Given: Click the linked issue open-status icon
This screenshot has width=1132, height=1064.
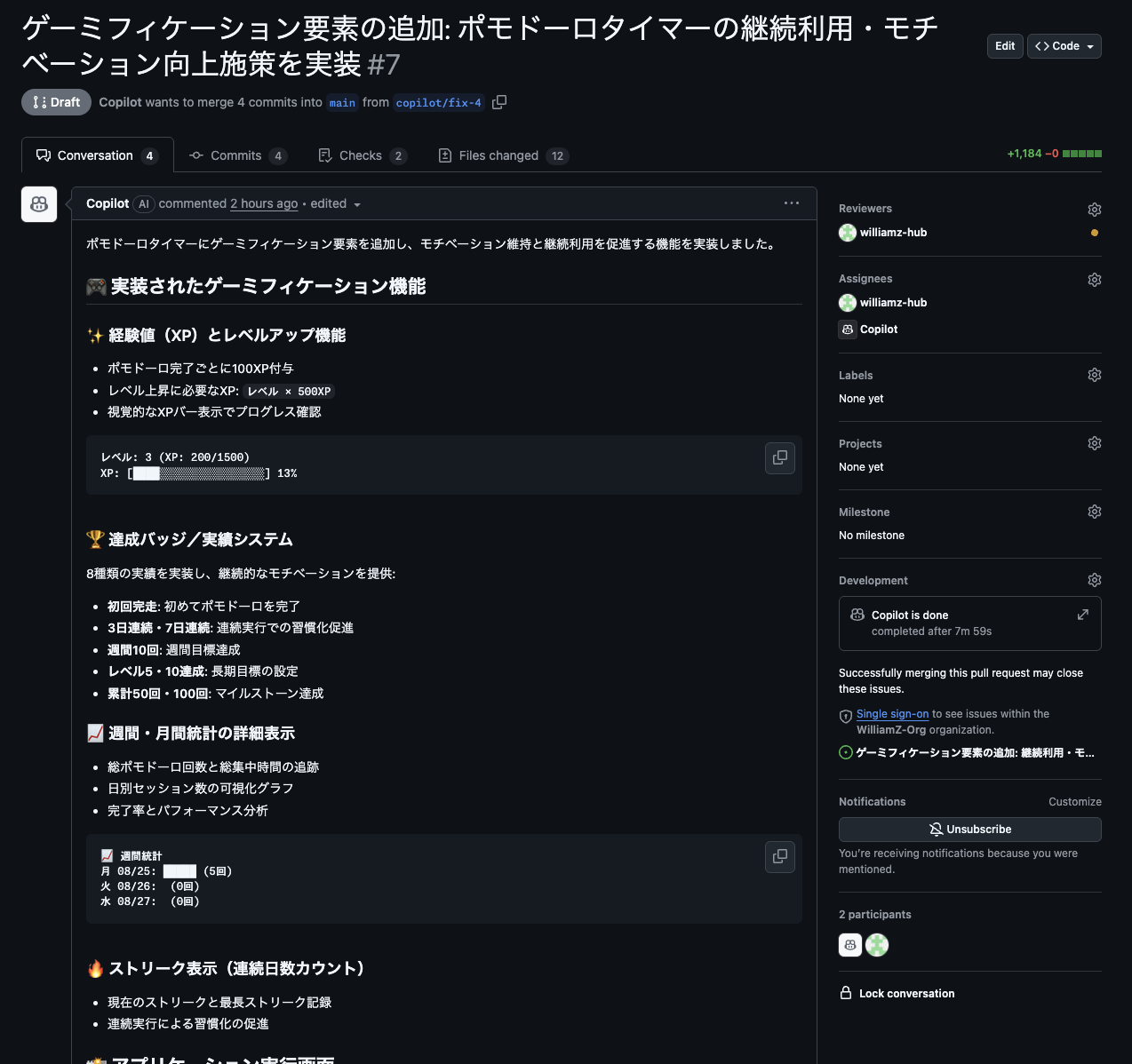Looking at the screenshot, I should 846,752.
